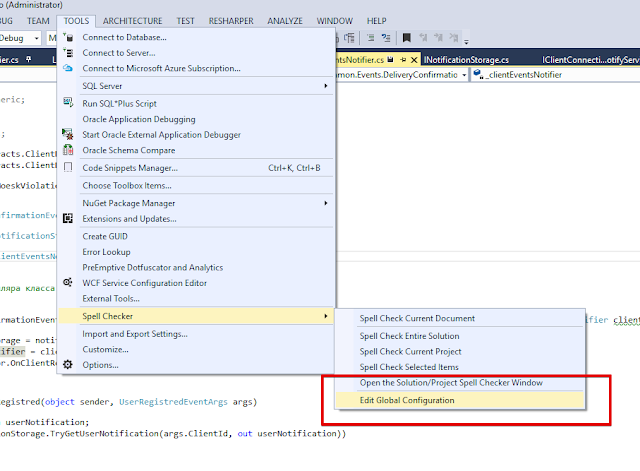
Task: Click the Code Snippets Manager icon
Action: (x=68, y=167)
